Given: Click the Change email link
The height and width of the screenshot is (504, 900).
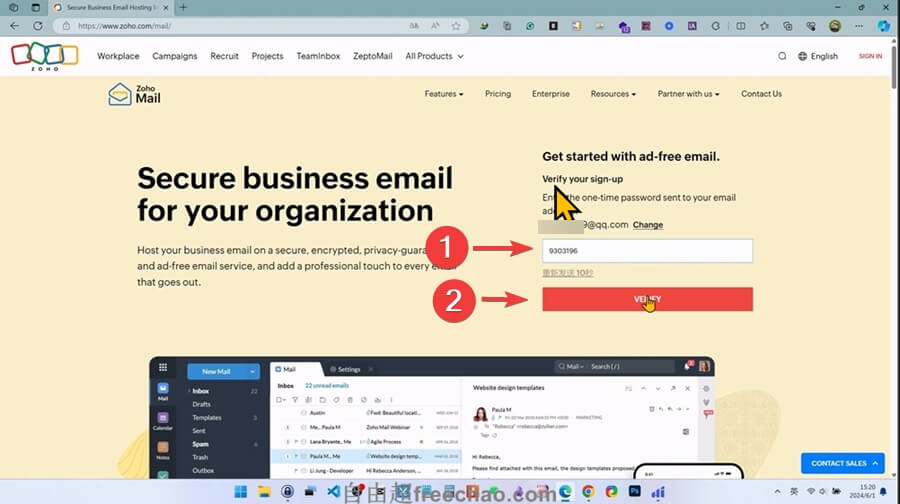Looking at the screenshot, I should tap(648, 225).
